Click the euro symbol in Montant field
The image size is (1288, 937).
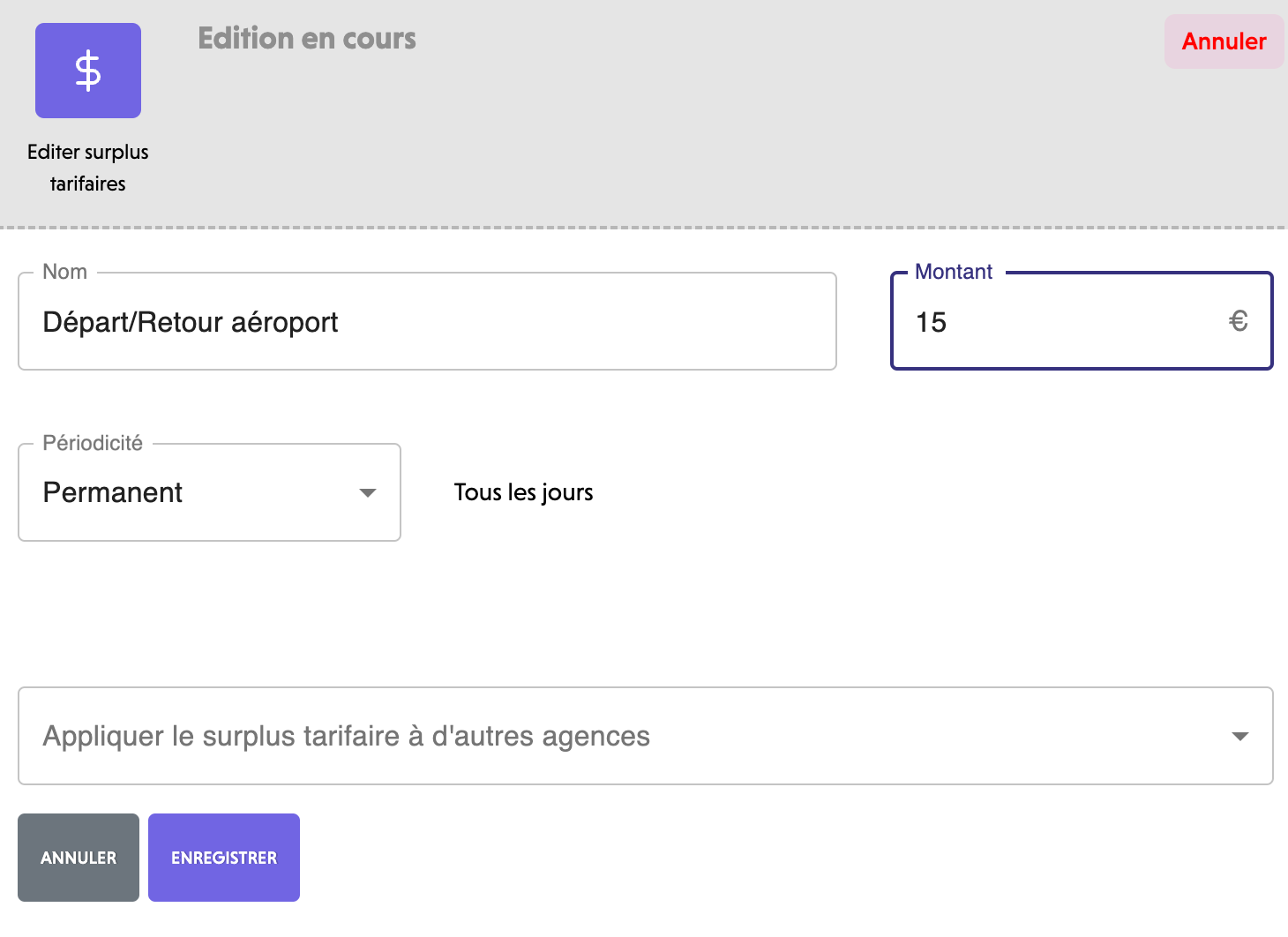coord(1238,321)
